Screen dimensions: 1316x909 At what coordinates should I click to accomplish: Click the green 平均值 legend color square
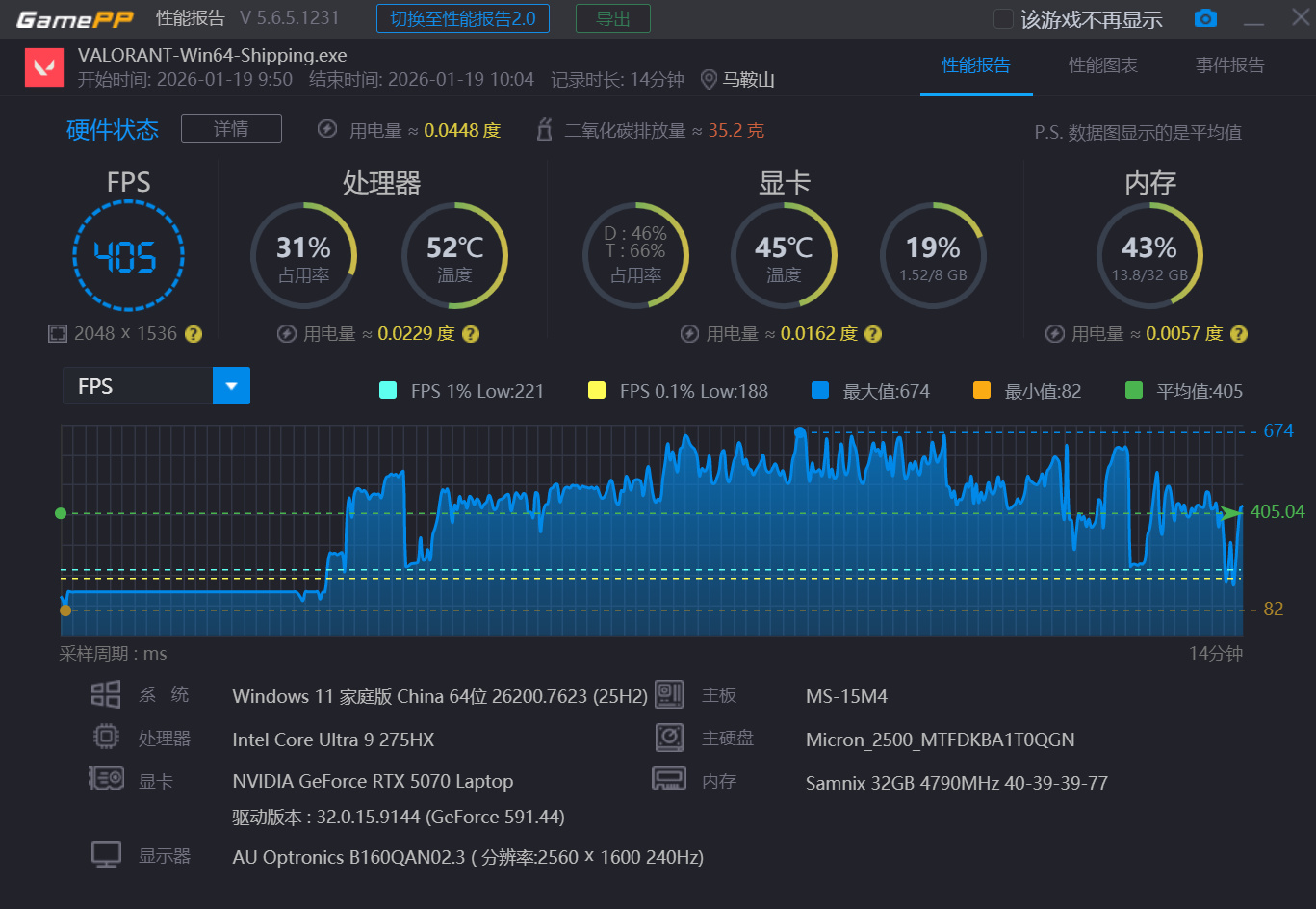pyautogui.click(x=1134, y=390)
